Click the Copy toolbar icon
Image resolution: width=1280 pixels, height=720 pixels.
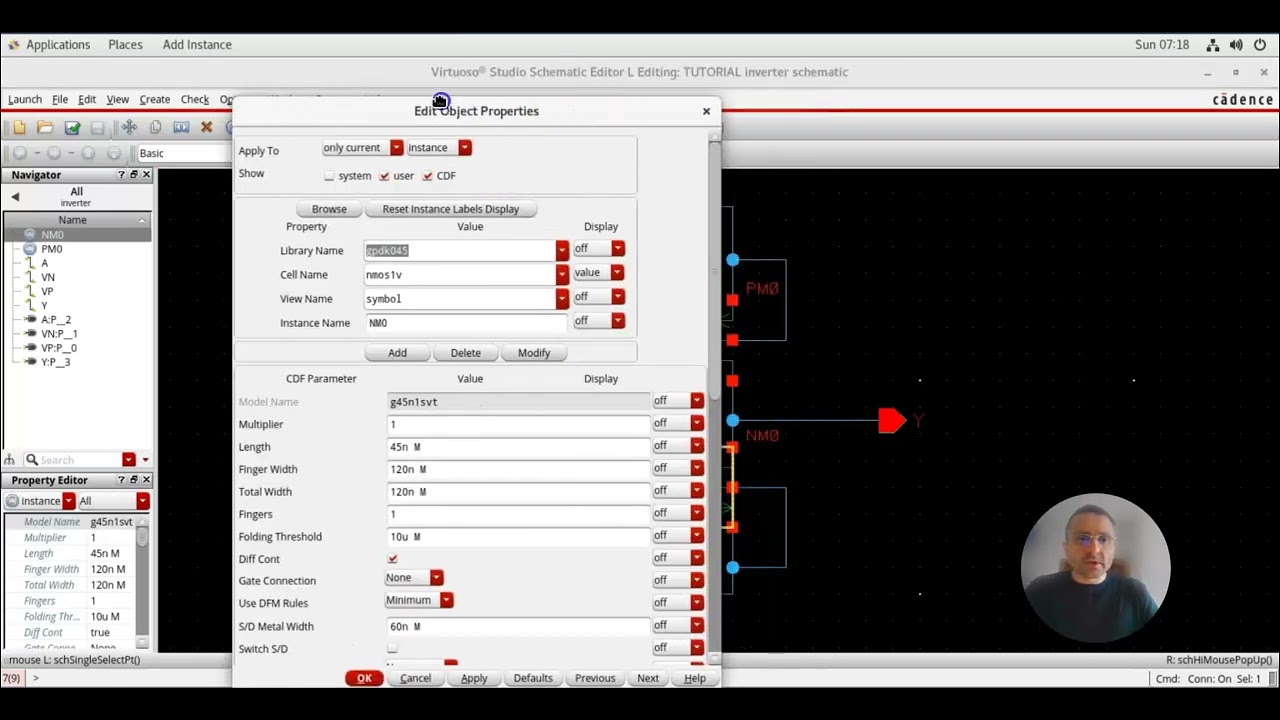coord(155,127)
